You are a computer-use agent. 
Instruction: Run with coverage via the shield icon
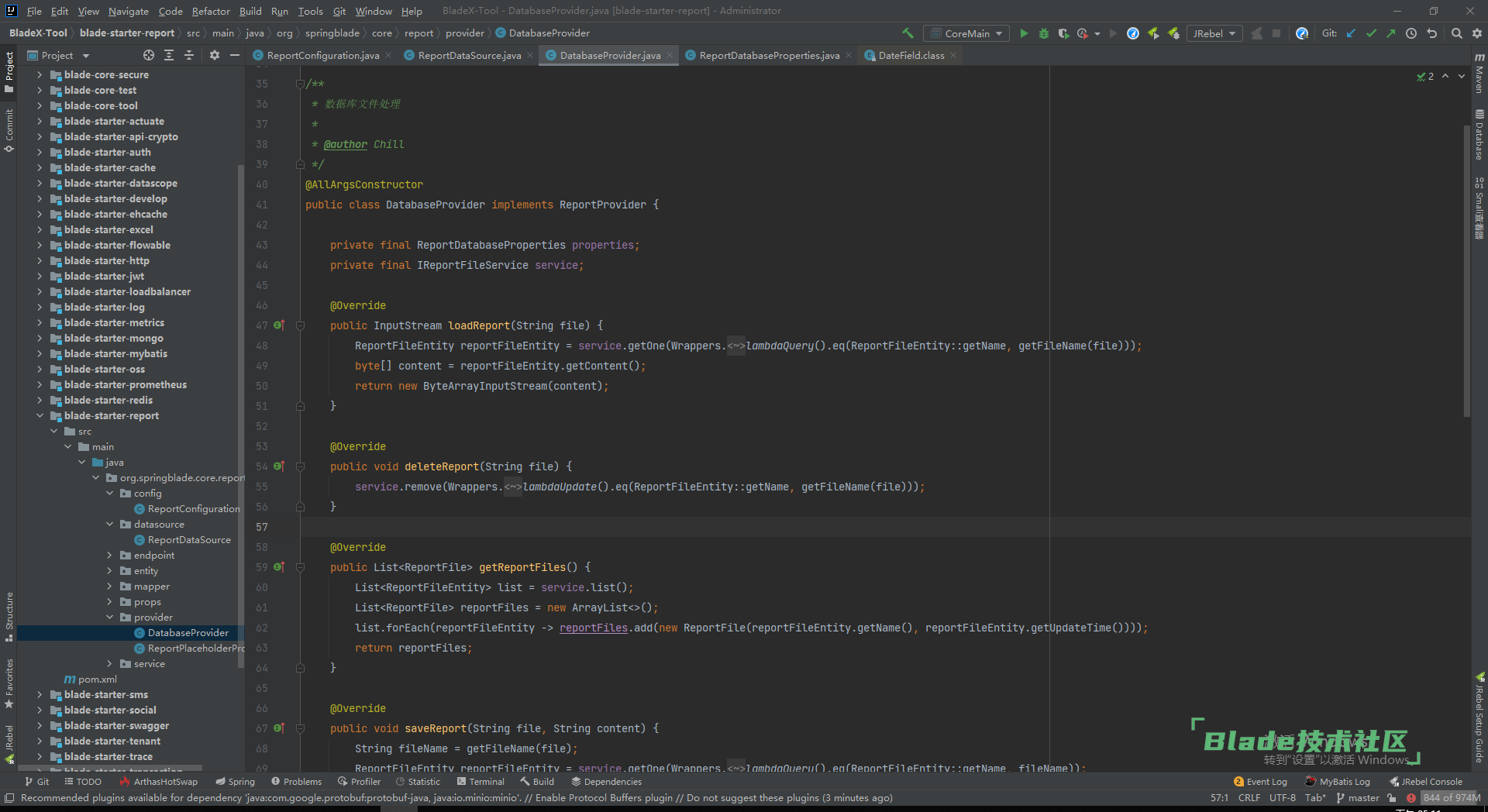pyautogui.click(x=1063, y=33)
